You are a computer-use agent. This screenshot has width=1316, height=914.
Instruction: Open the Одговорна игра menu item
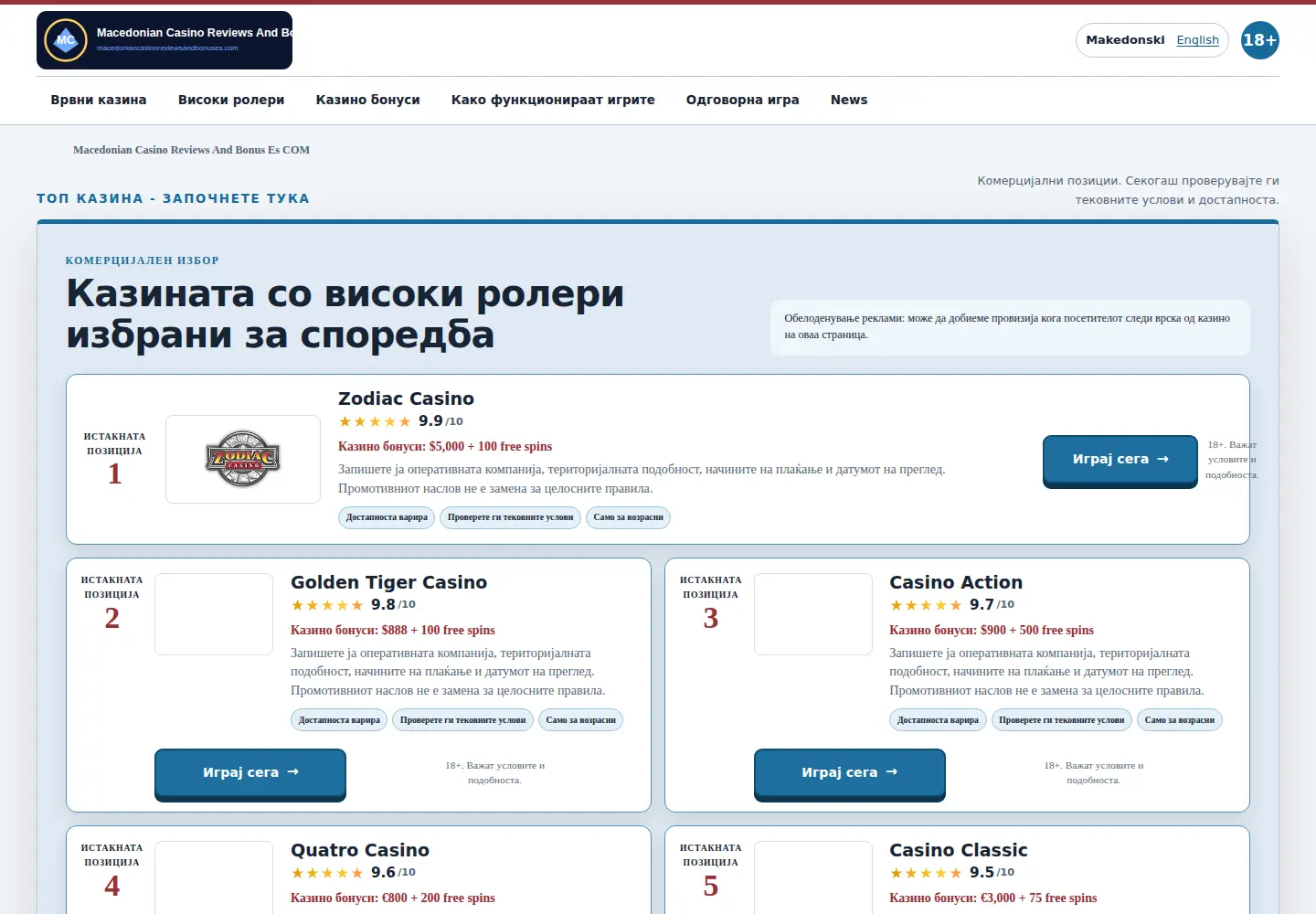click(743, 101)
